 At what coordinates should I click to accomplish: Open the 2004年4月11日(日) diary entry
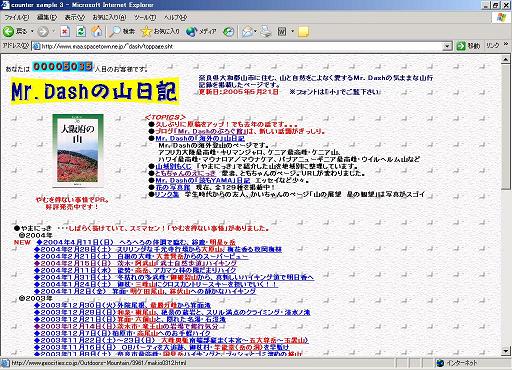(136, 242)
